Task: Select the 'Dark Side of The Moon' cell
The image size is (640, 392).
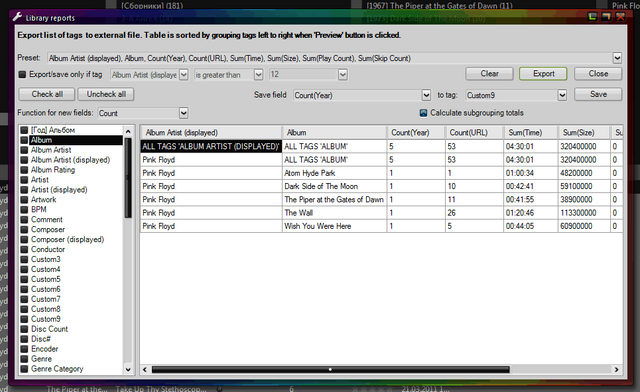Action: 334,186
